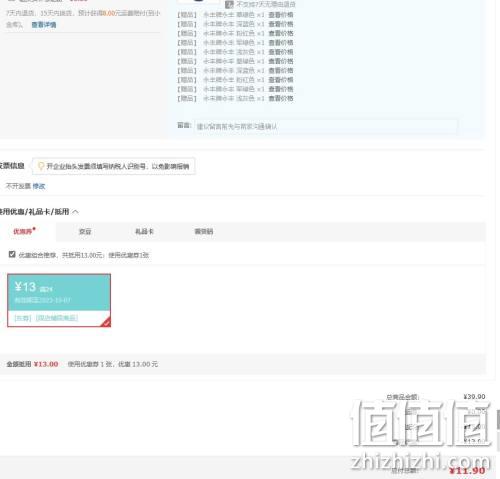Click the 京券 tag on coupon card
This screenshot has height=479, width=500.
click(23, 318)
